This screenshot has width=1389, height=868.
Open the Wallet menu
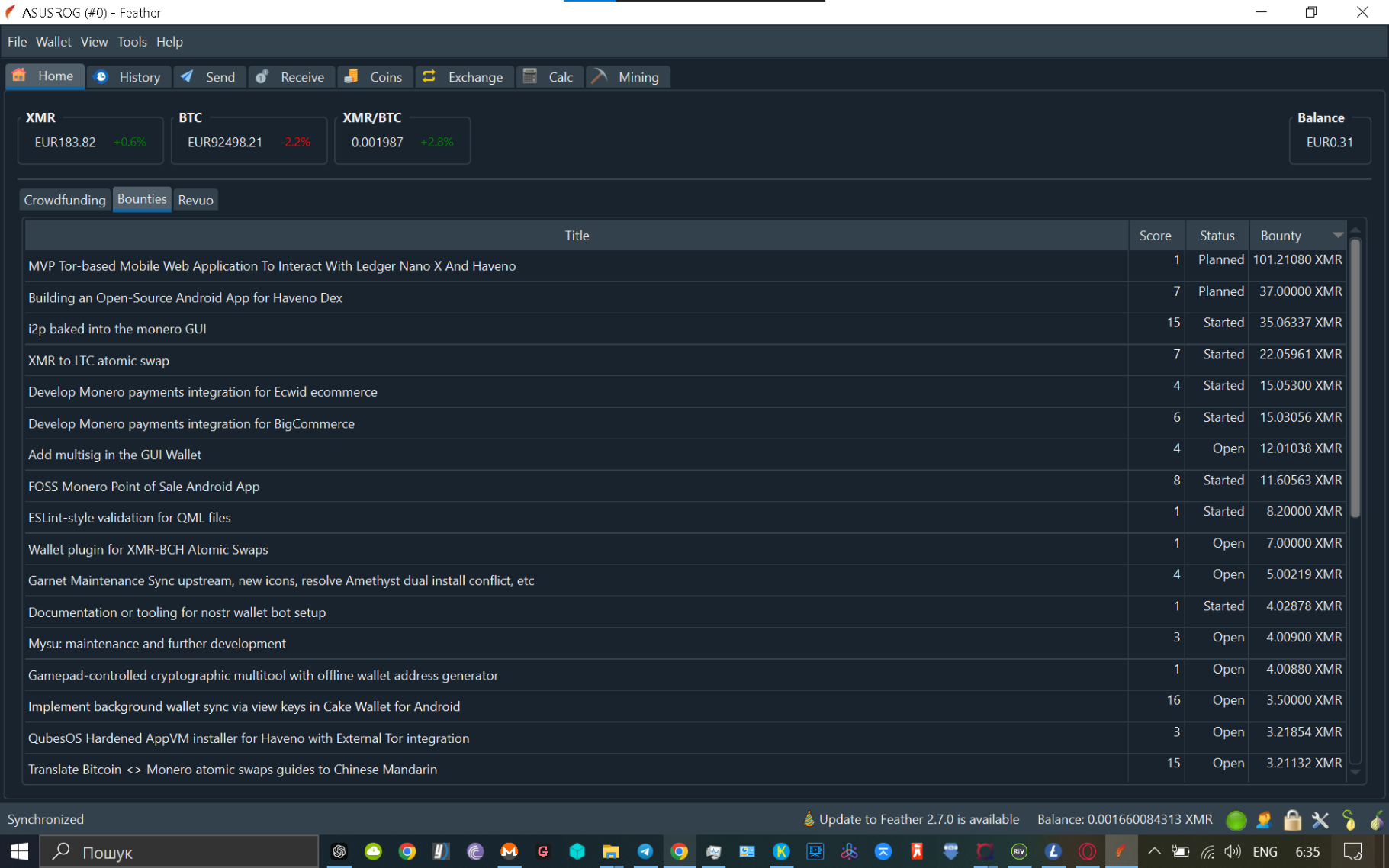[x=53, y=42]
